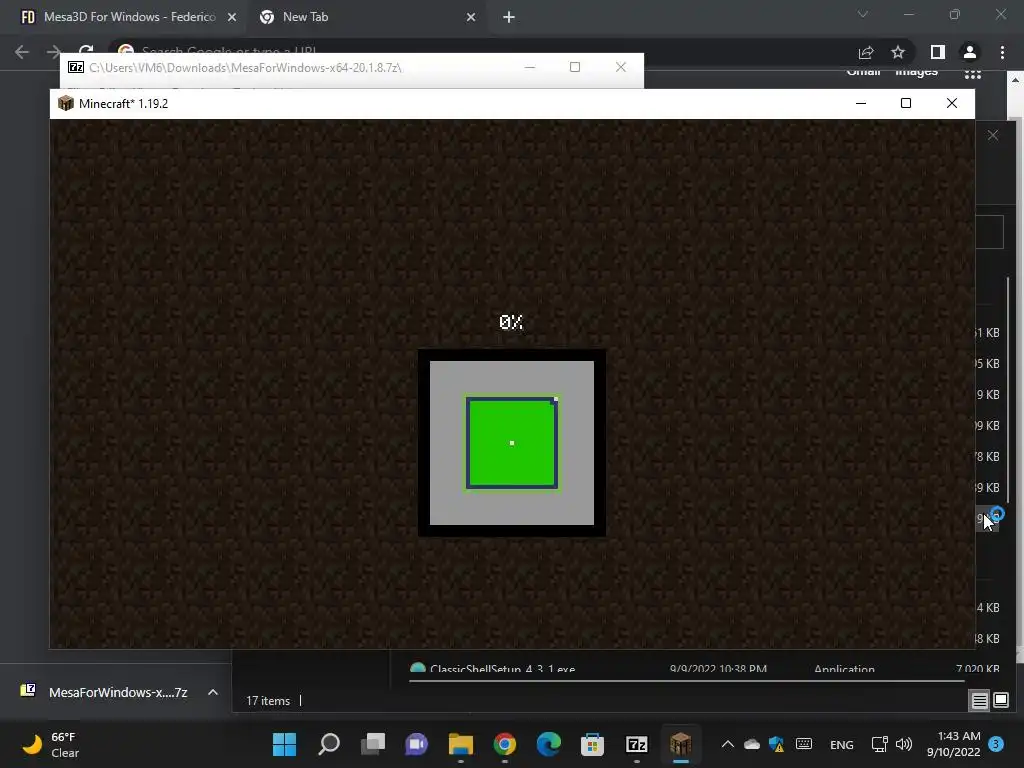Open Task View on taskbar
The width and height of the screenshot is (1024, 768).
coord(373,744)
